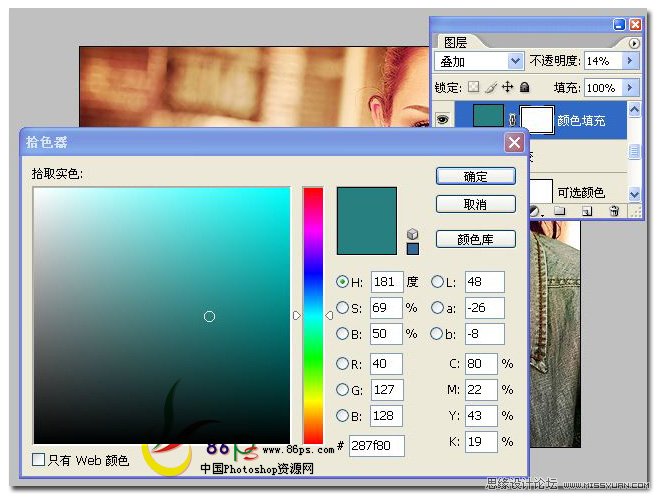660x500 pixels.
Task: Open the 填充 fill slider arrow
Action: (x=630, y=88)
